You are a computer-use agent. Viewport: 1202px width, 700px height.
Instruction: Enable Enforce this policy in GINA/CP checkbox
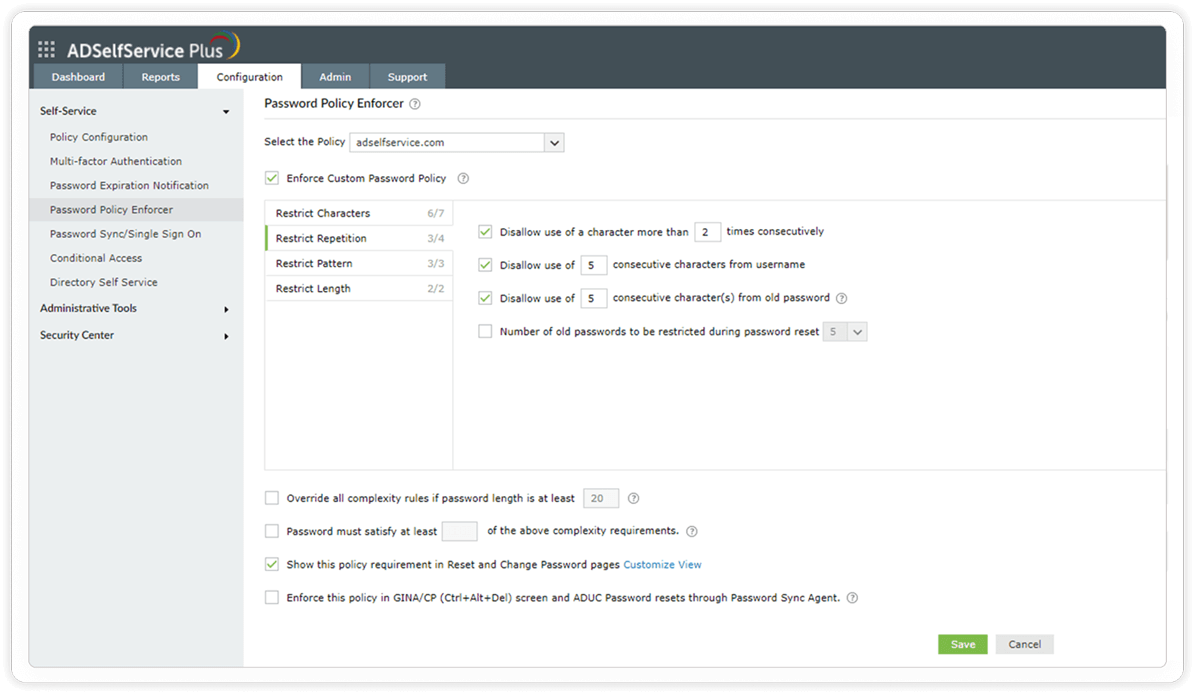(x=272, y=598)
